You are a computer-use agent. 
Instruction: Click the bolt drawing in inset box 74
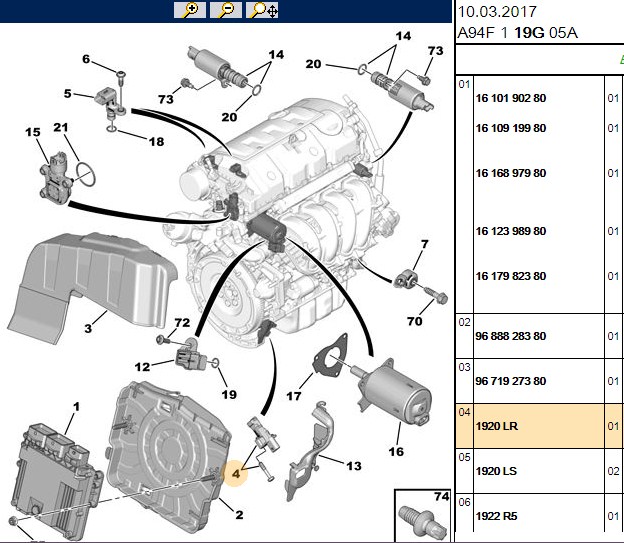pyautogui.click(x=423, y=522)
